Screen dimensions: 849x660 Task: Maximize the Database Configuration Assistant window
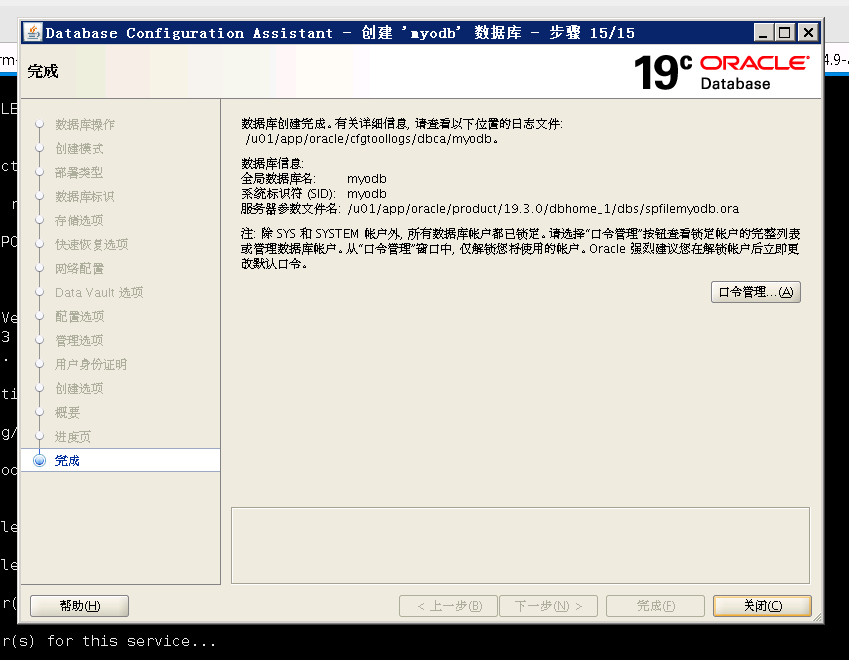point(785,32)
